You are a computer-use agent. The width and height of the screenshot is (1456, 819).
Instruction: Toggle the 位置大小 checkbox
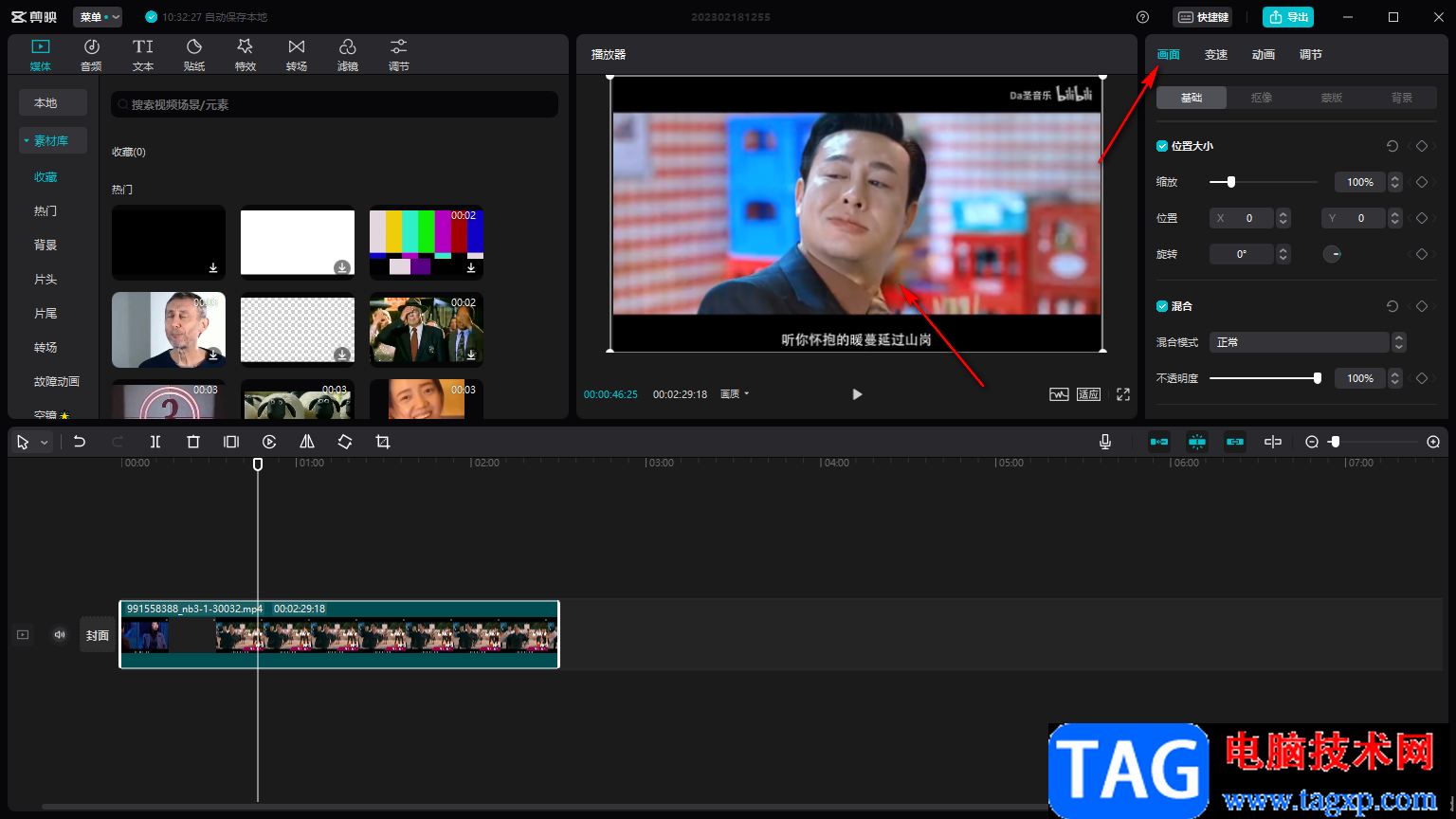(x=1162, y=146)
